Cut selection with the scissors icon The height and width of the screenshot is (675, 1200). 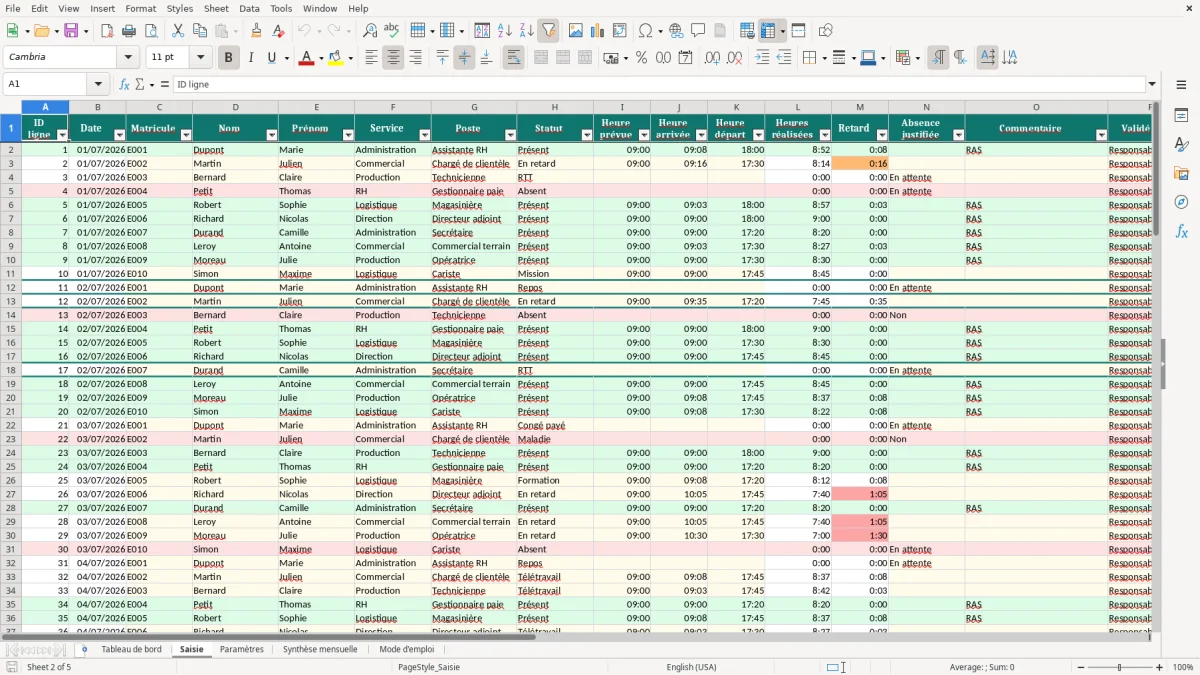(178, 31)
